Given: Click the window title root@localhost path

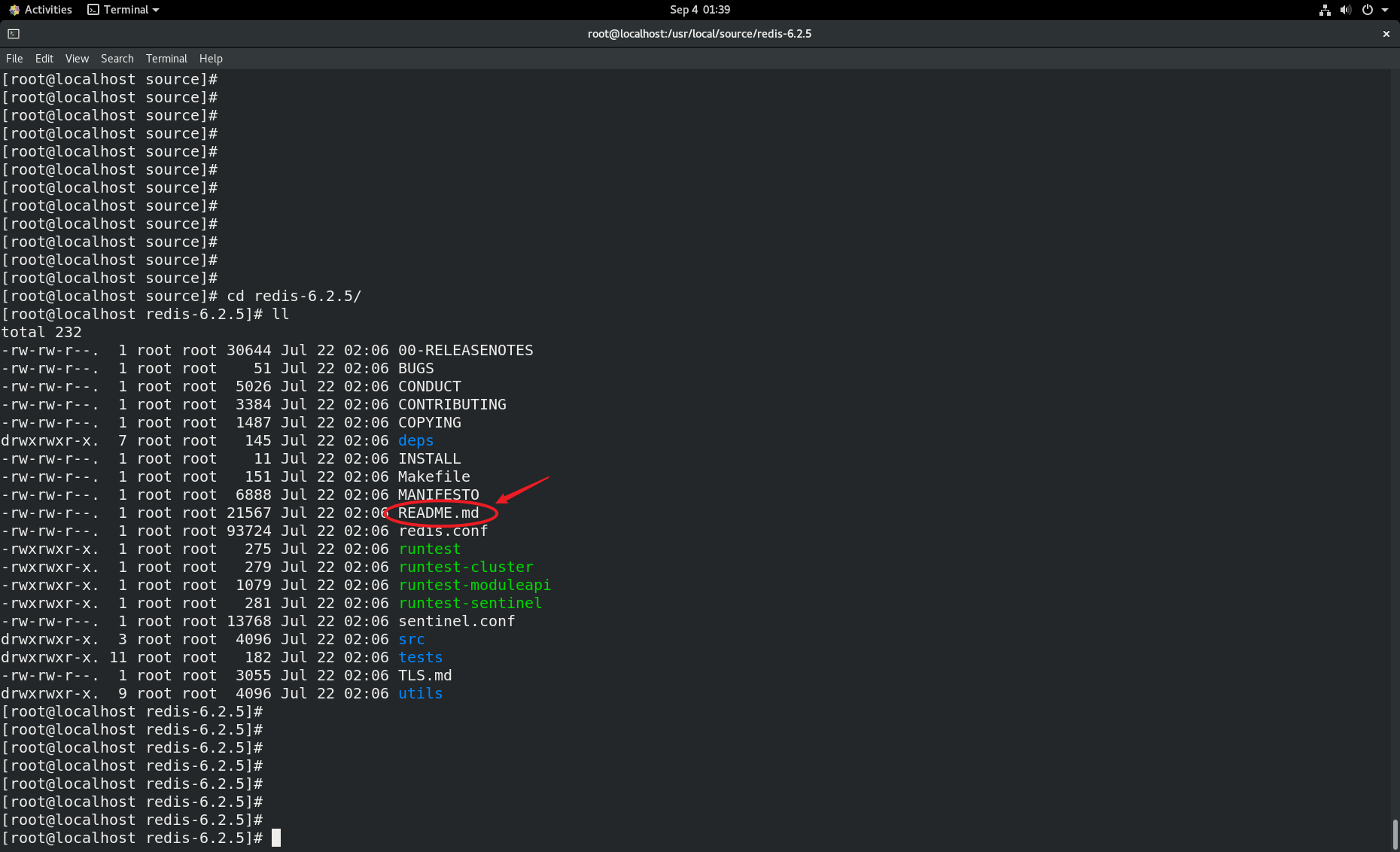Looking at the screenshot, I should [x=699, y=34].
